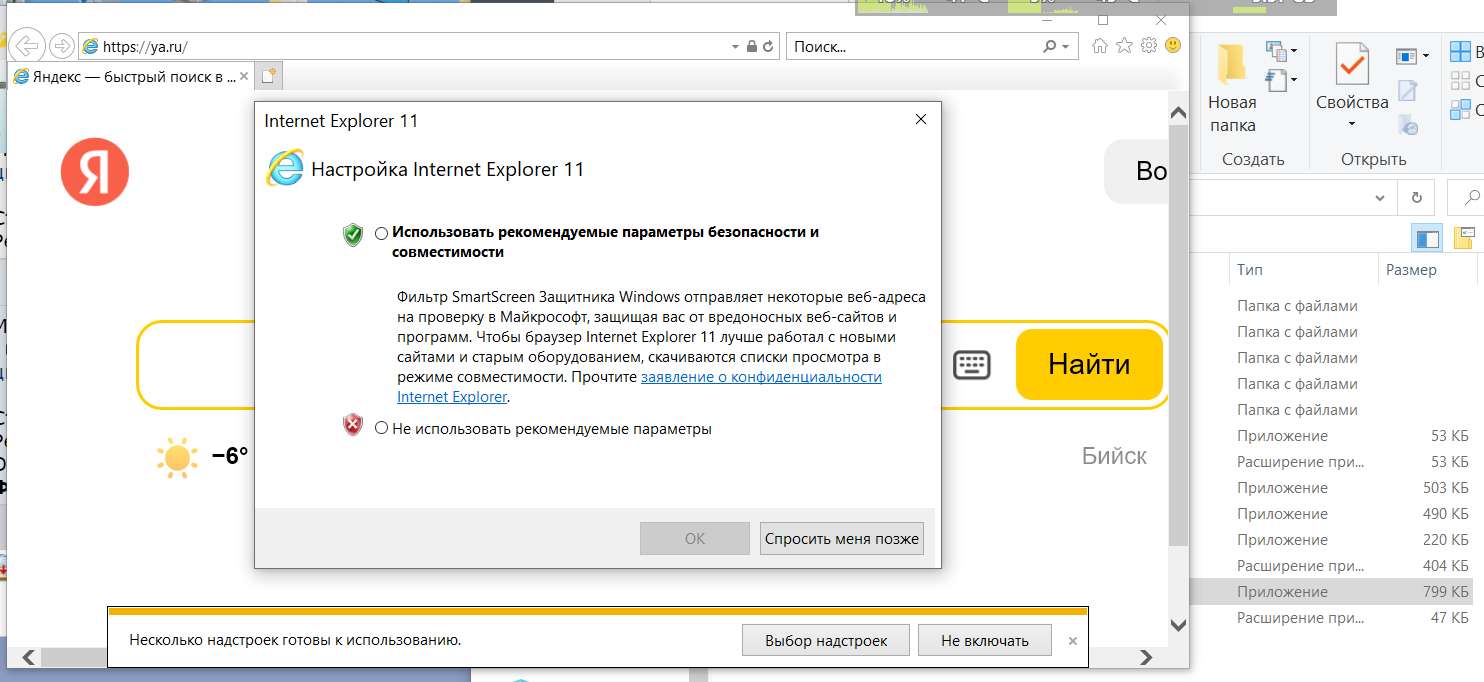Click the IE forward arrow button
This screenshot has height=682, width=1484.
click(61, 46)
